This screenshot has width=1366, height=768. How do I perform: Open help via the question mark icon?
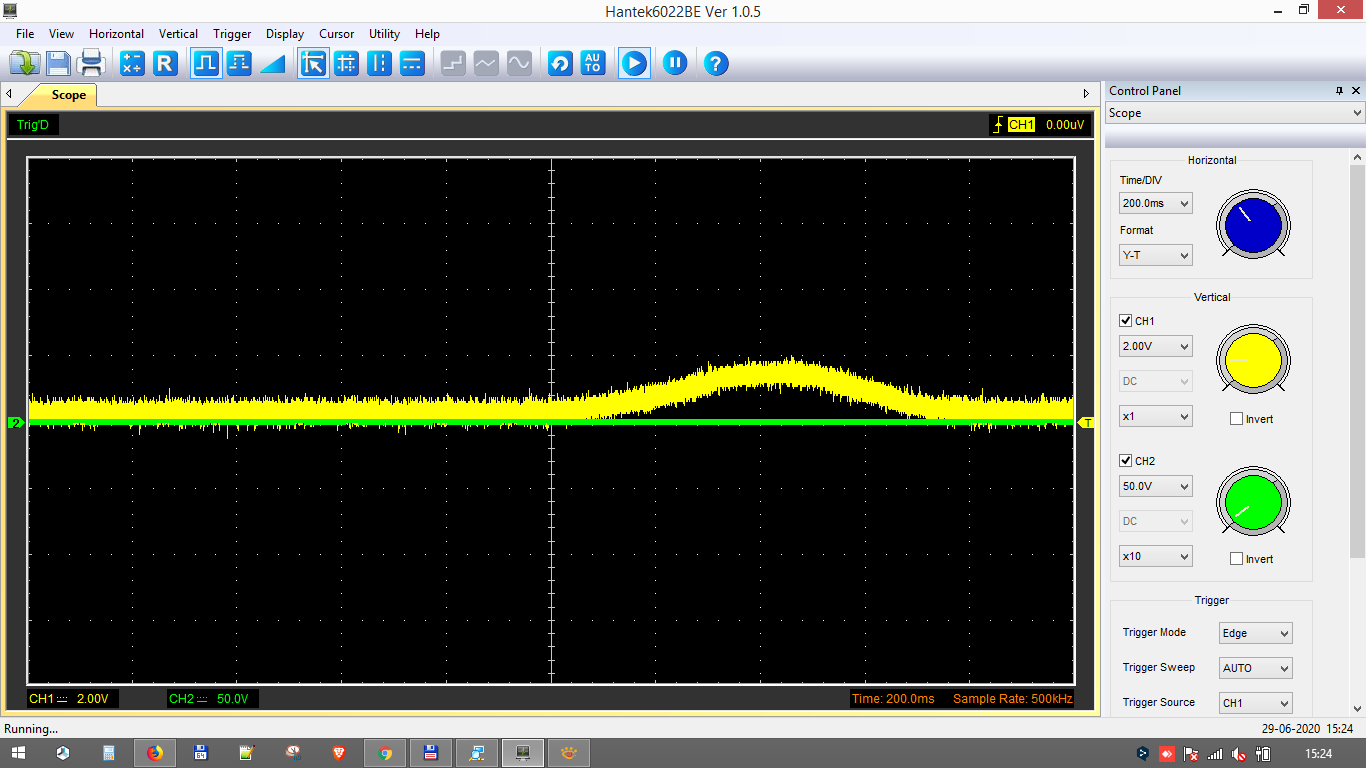[715, 64]
